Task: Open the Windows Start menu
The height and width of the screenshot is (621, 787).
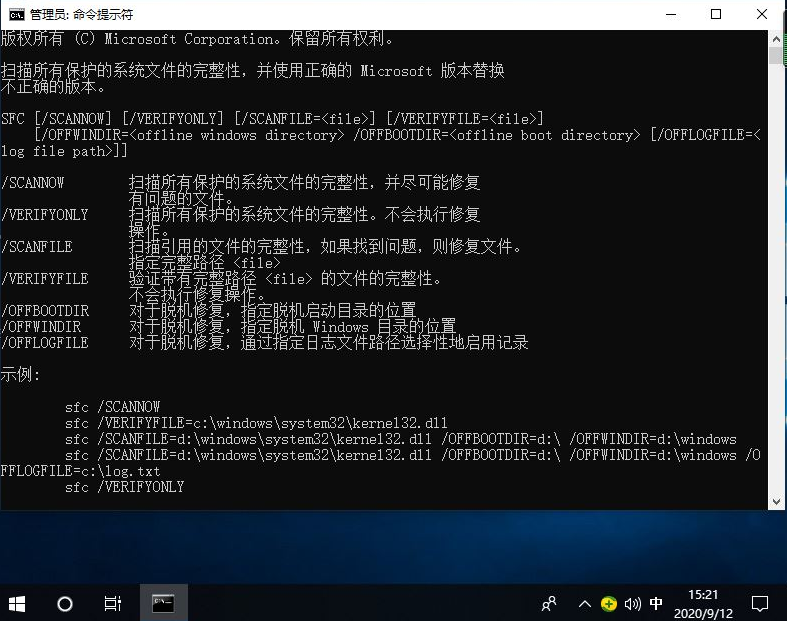Action: pyautogui.click(x=17, y=603)
